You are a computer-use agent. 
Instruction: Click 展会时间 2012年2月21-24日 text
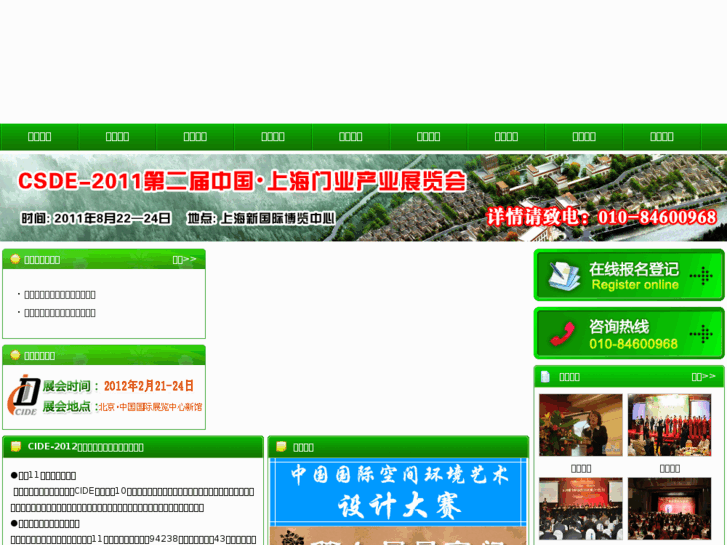pos(118,386)
